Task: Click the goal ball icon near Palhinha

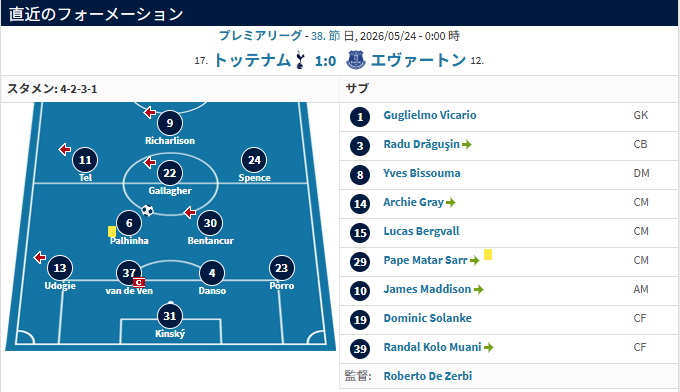Action: pos(147,211)
